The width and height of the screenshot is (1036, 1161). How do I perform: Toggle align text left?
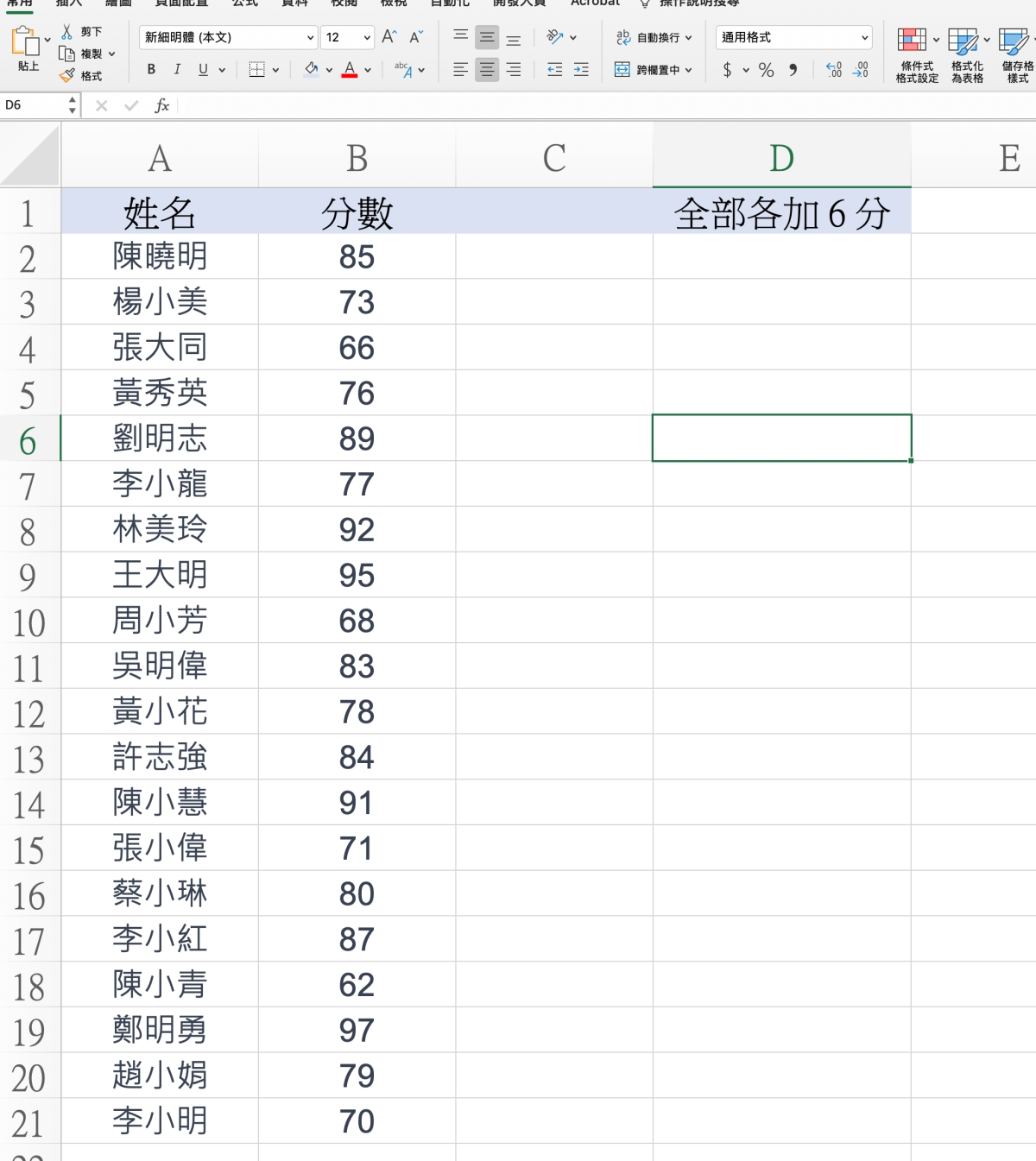(x=460, y=69)
